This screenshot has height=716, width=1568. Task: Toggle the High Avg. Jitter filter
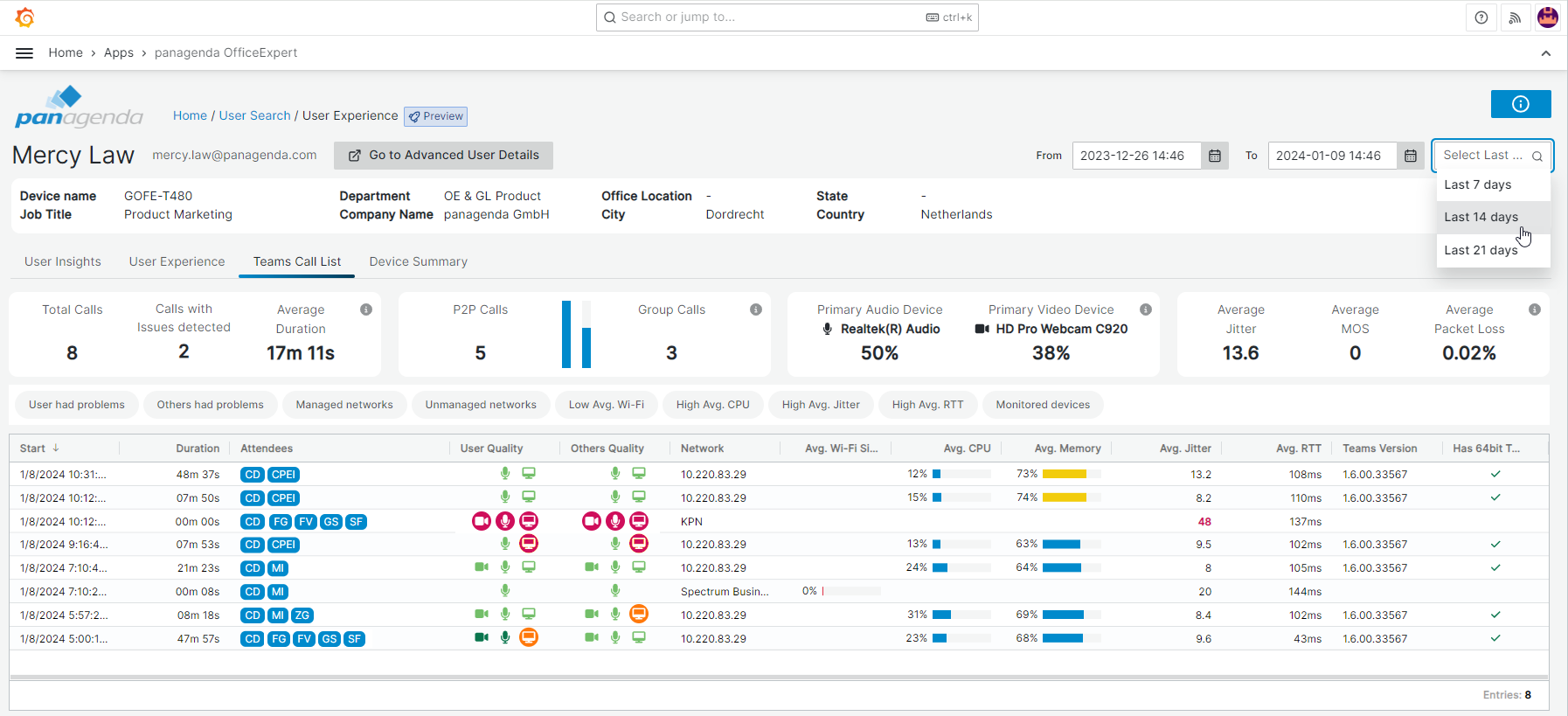pos(821,405)
